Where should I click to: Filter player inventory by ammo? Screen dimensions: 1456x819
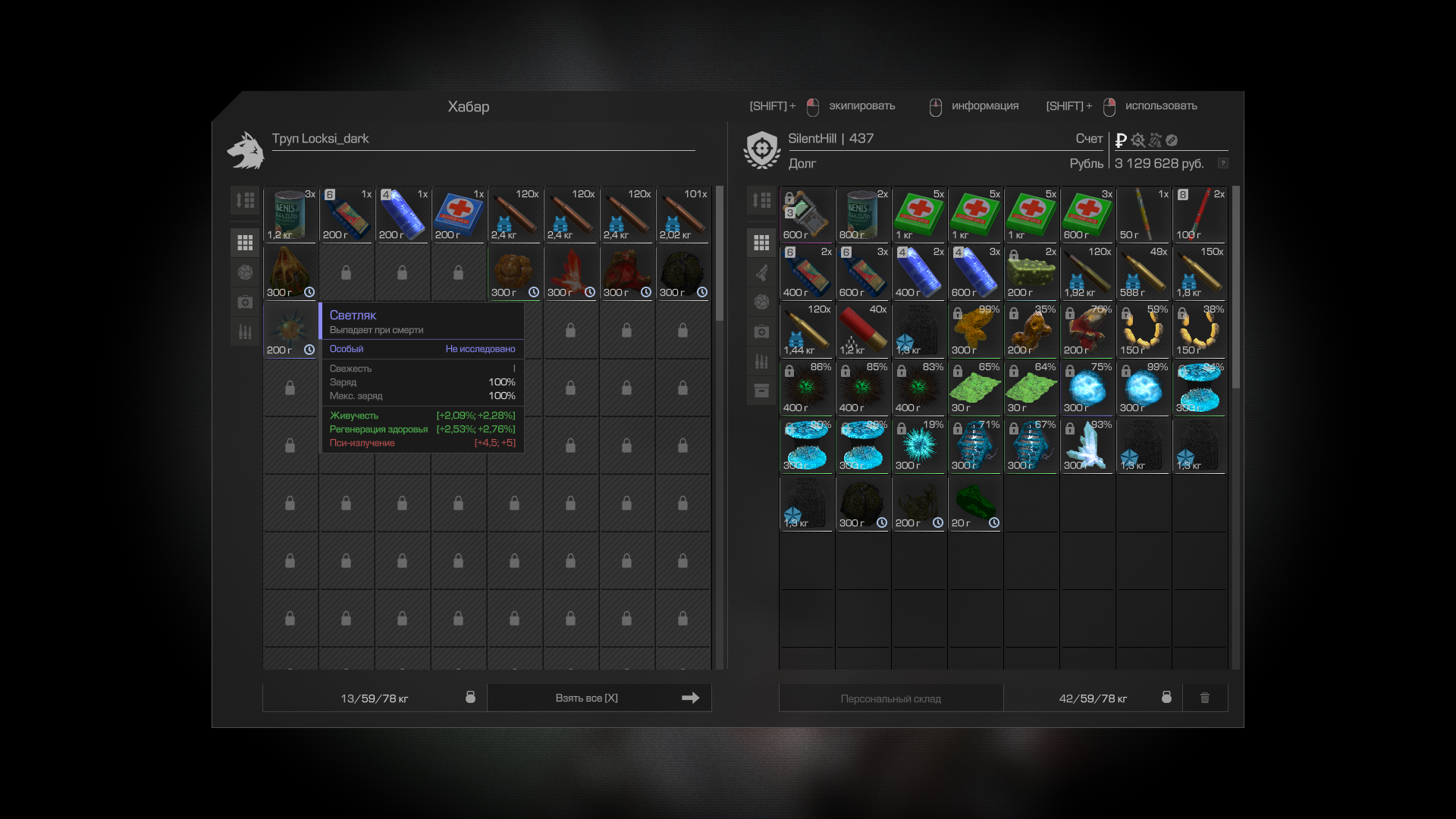(x=761, y=361)
